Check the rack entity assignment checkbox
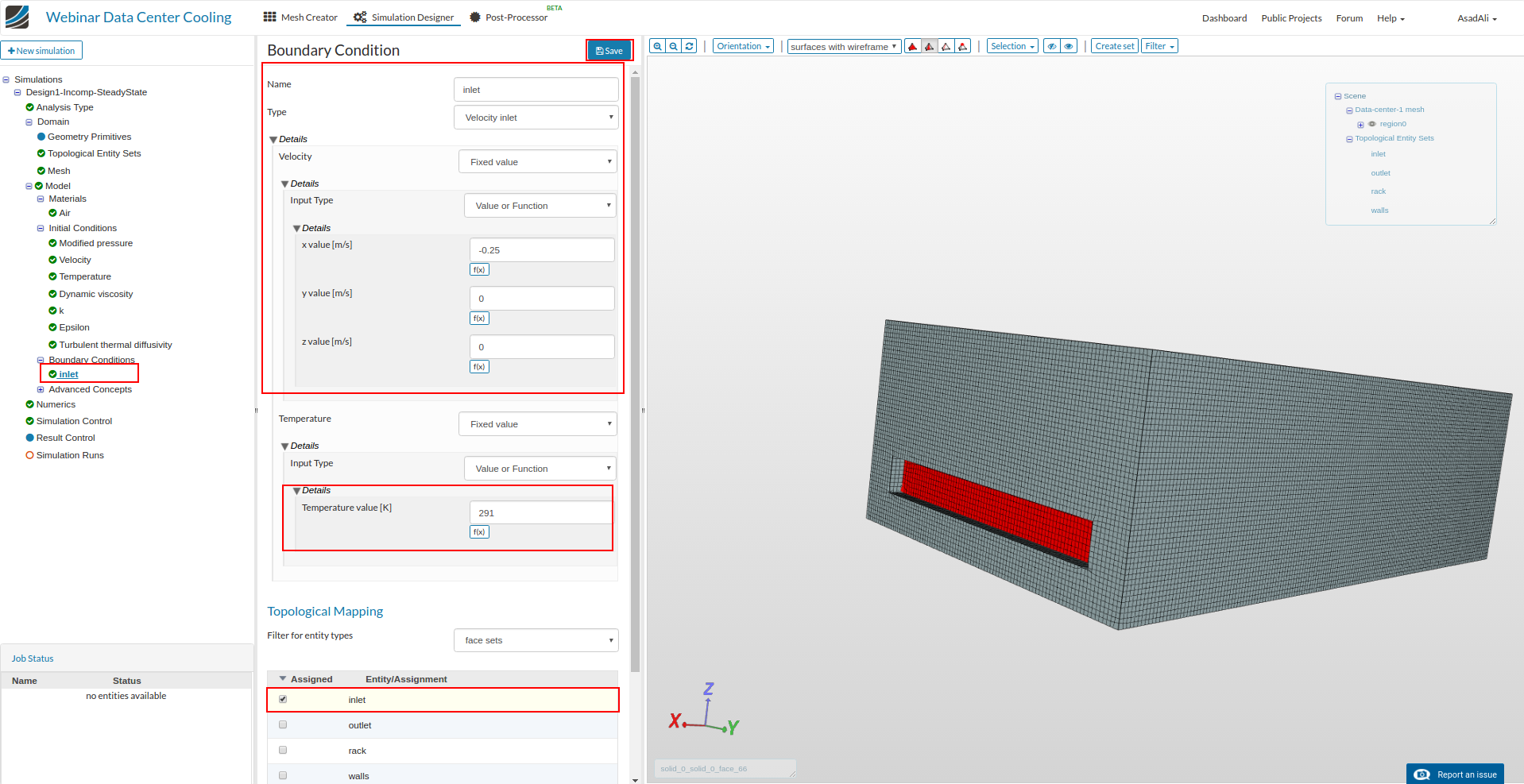Image resolution: width=1524 pixels, height=784 pixels. point(283,751)
